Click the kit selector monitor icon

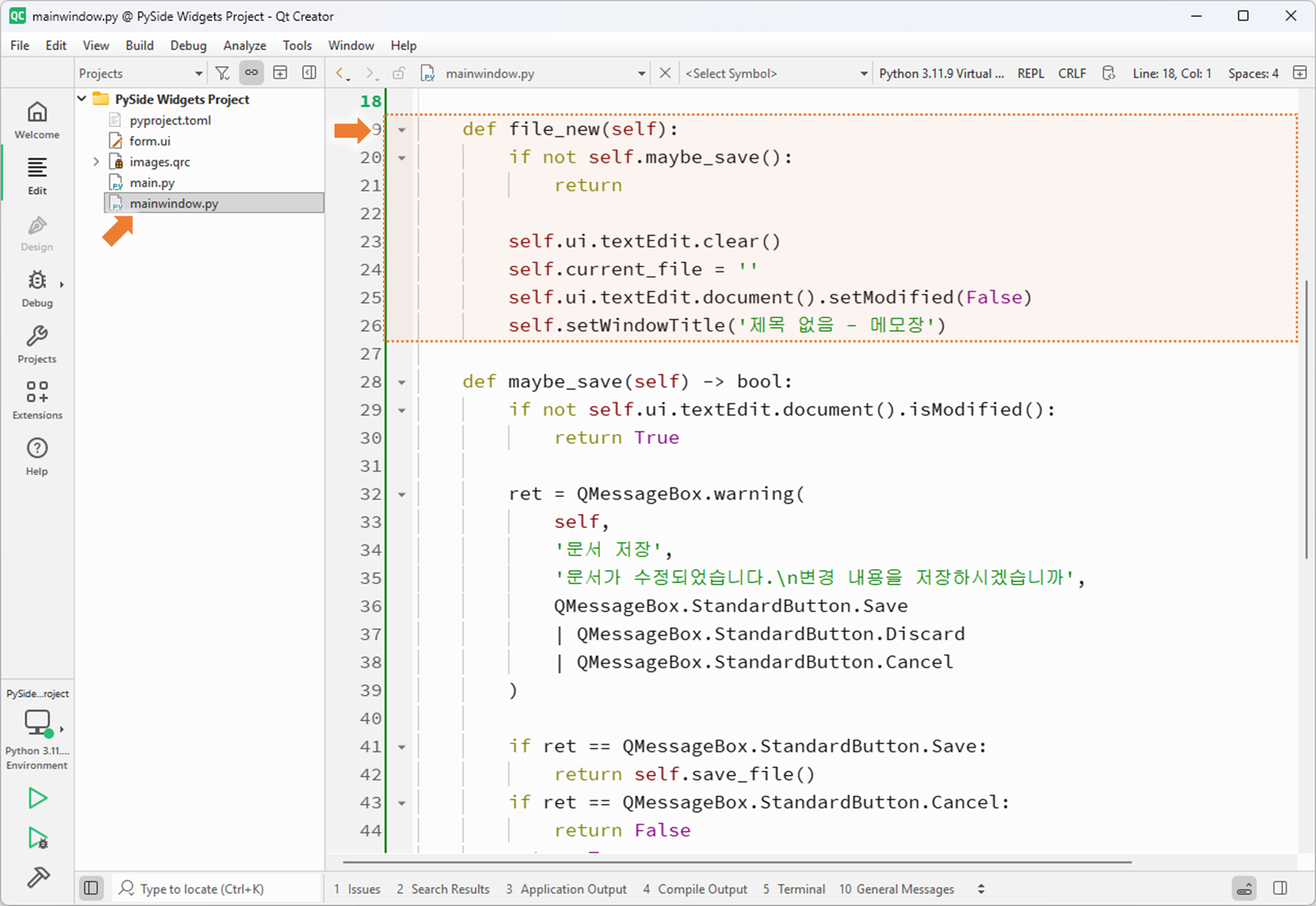[x=37, y=721]
